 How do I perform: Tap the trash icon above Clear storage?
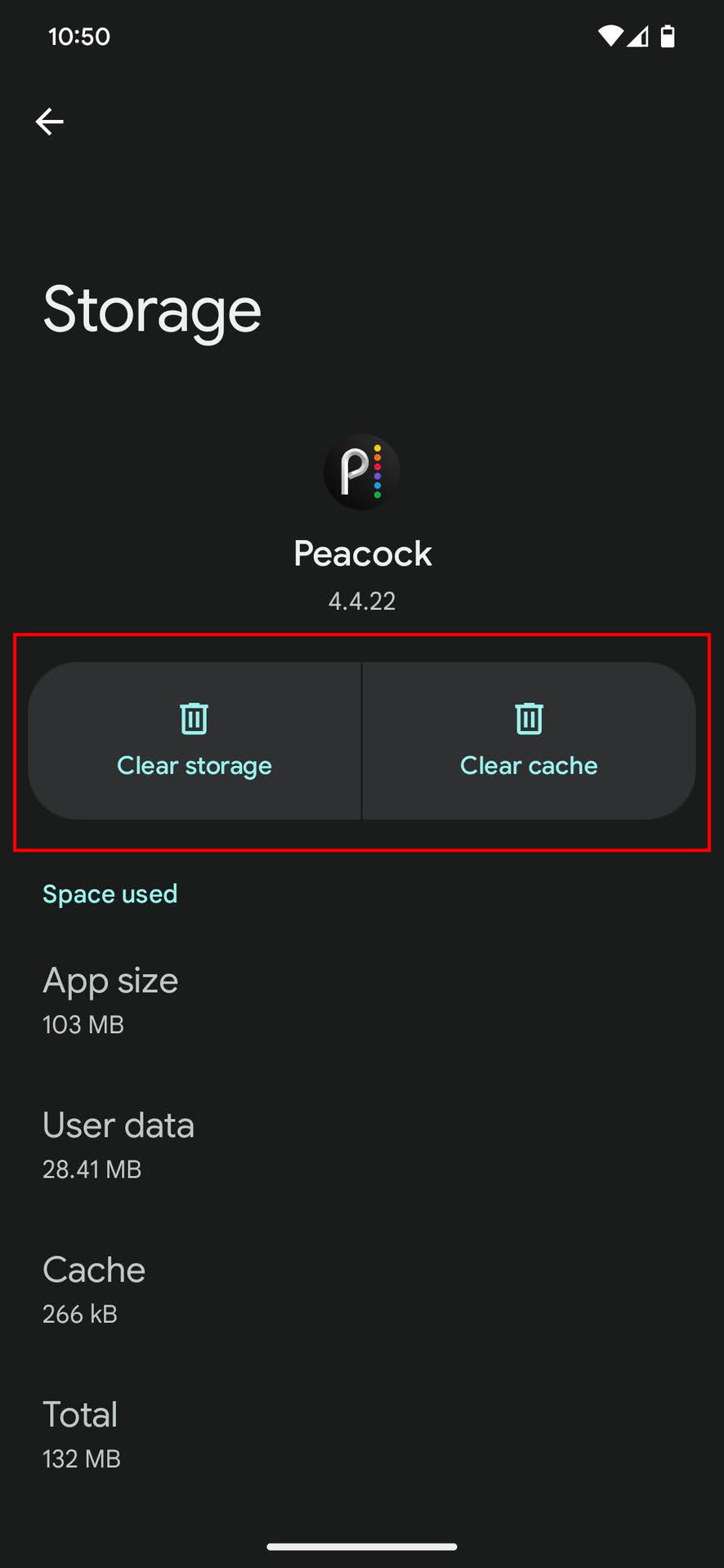tap(194, 719)
